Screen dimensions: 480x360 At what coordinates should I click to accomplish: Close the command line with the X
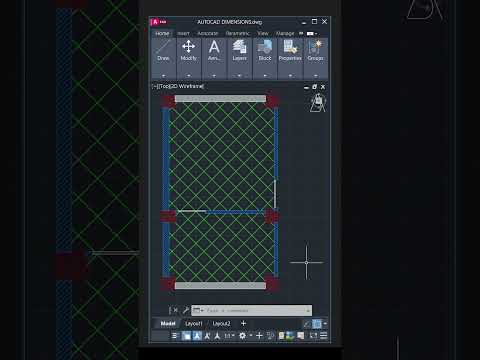tap(176, 310)
